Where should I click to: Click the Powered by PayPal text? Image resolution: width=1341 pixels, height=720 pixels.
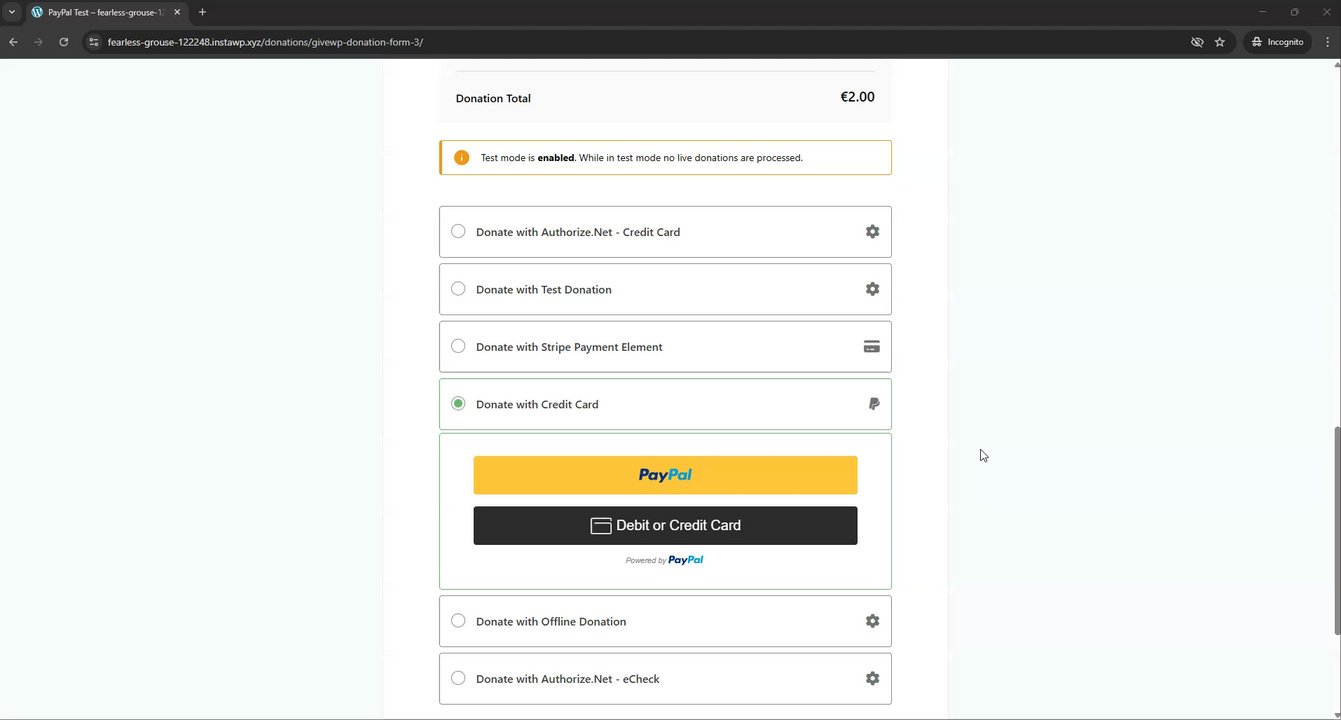pos(664,560)
